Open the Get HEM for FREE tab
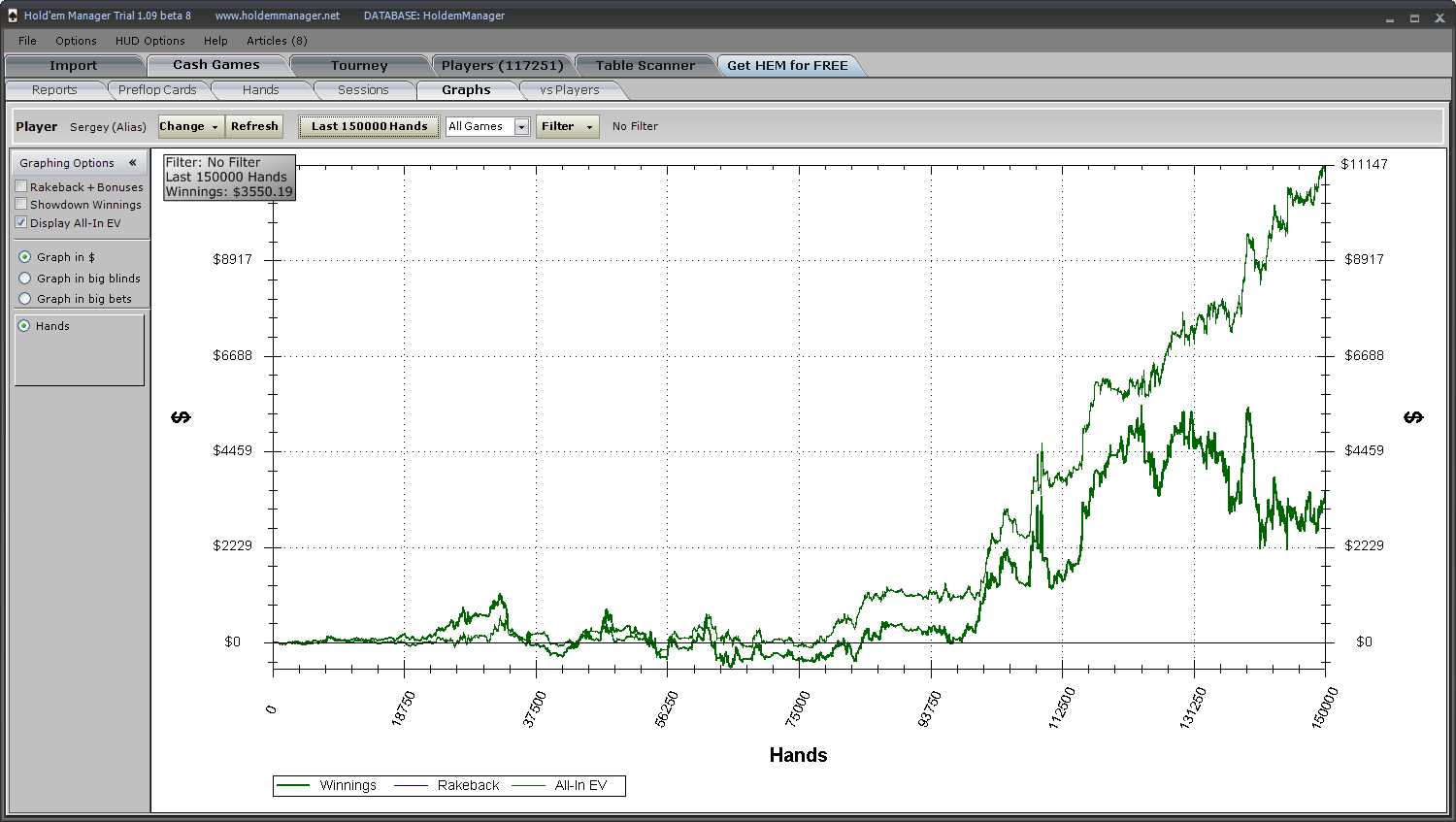This screenshot has width=1456, height=822. [787, 66]
